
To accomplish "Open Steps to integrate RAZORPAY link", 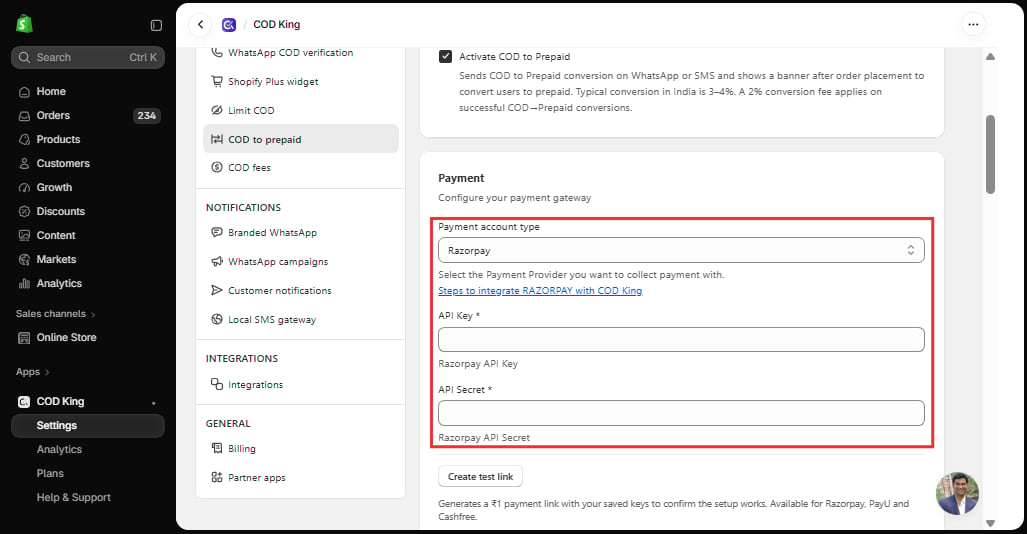I will tap(540, 291).
